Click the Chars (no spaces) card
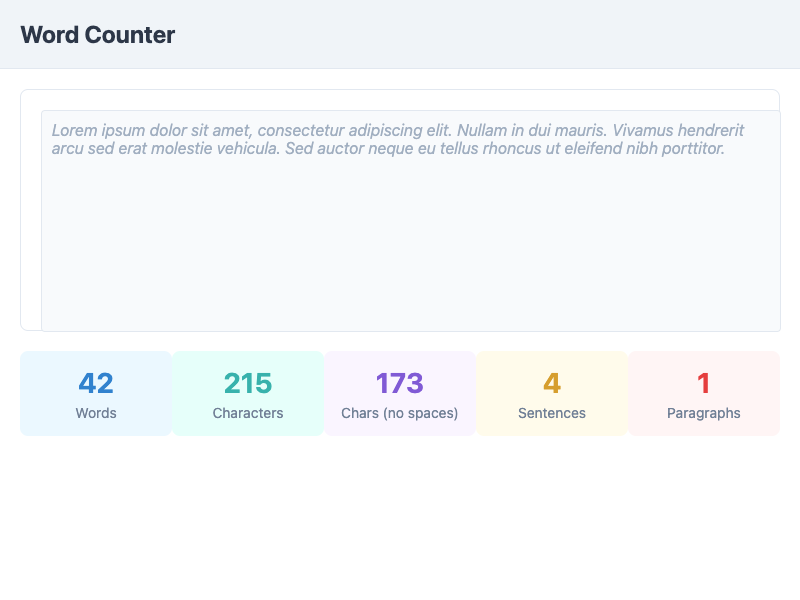The image size is (800, 600). (400, 392)
